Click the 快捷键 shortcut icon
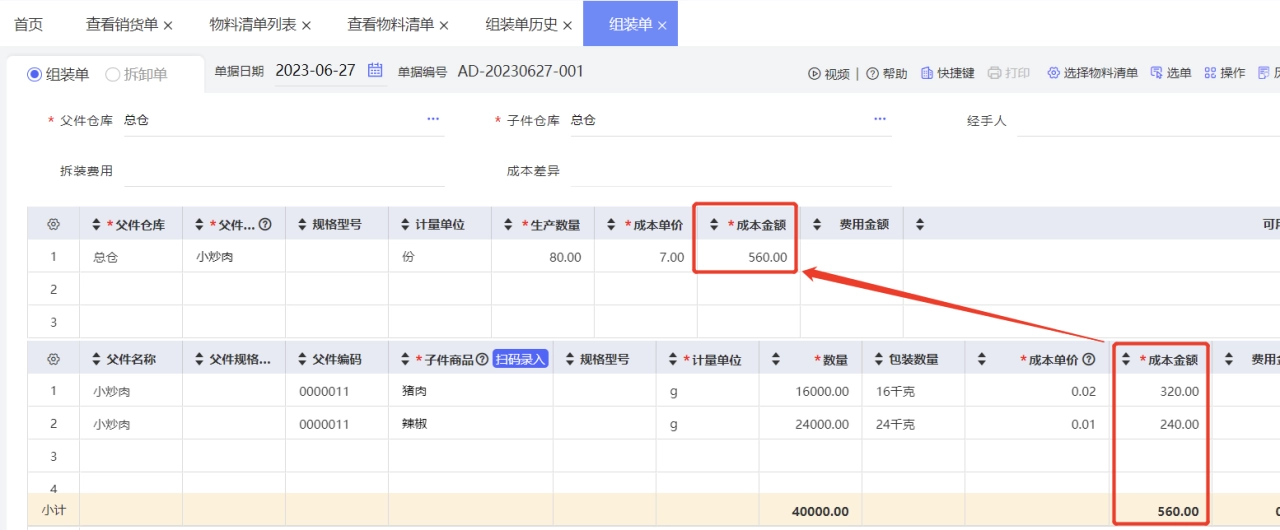The image size is (1280, 530). point(927,74)
